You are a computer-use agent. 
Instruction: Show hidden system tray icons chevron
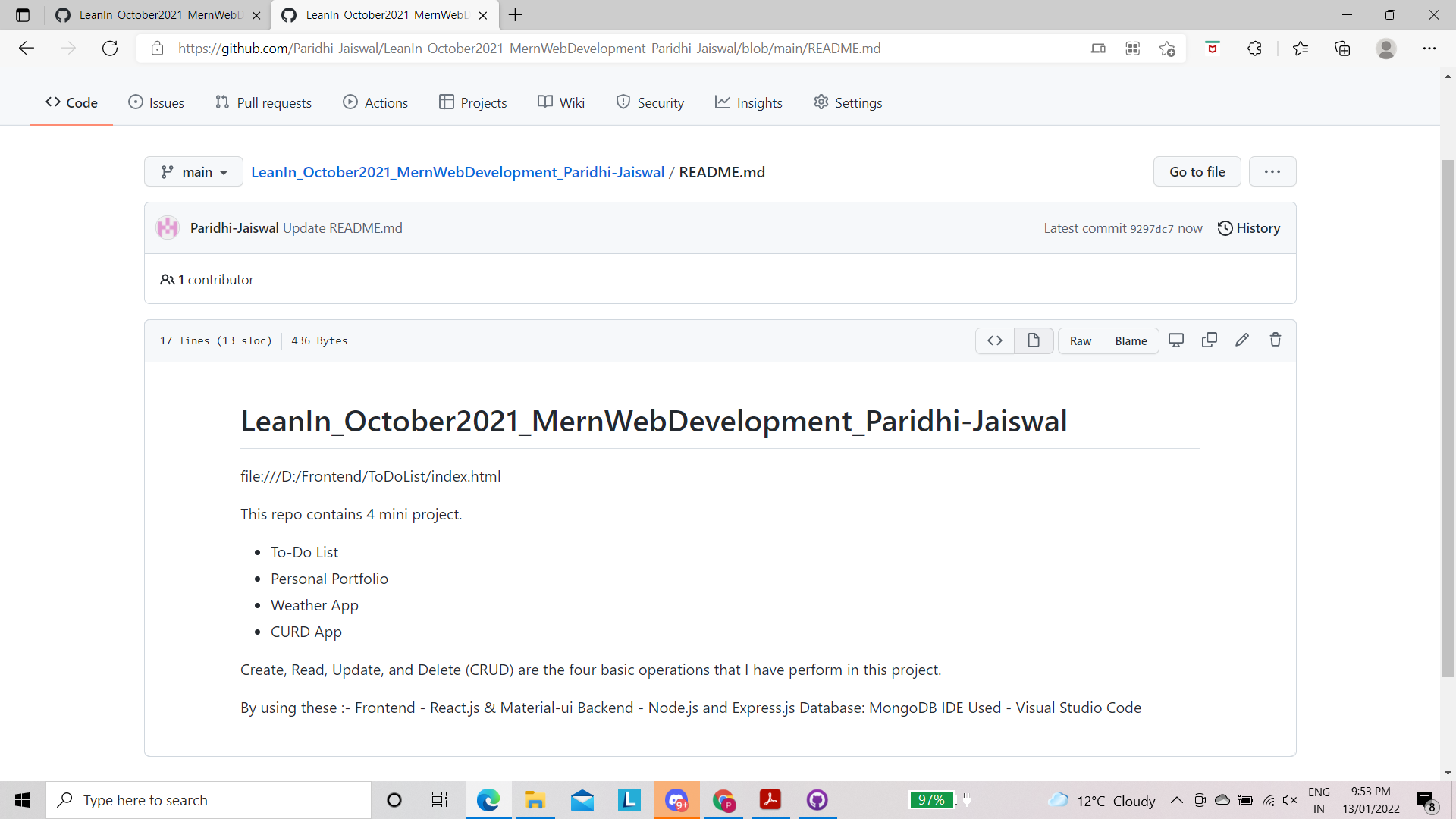(x=1176, y=800)
